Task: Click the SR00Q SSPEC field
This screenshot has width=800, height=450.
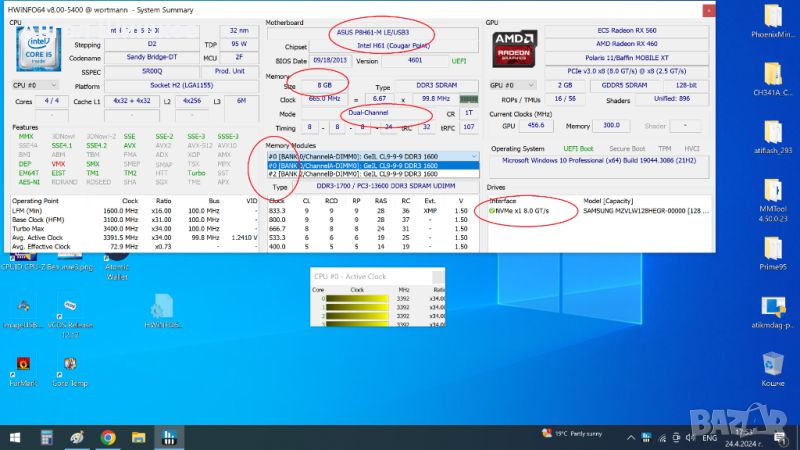Action: pyautogui.click(x=152, y=71)
